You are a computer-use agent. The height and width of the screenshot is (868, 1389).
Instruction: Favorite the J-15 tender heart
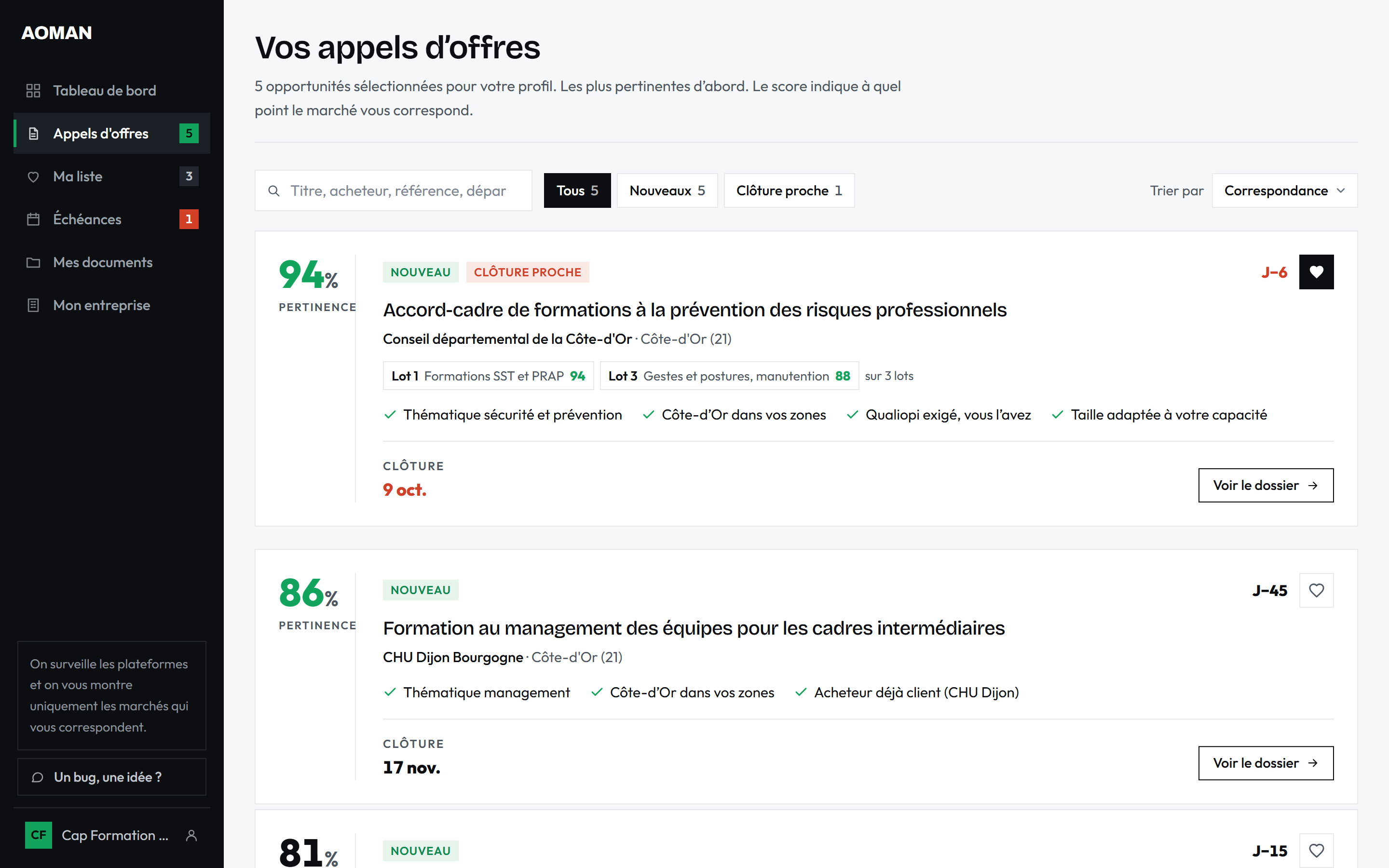pos(1316,851)
